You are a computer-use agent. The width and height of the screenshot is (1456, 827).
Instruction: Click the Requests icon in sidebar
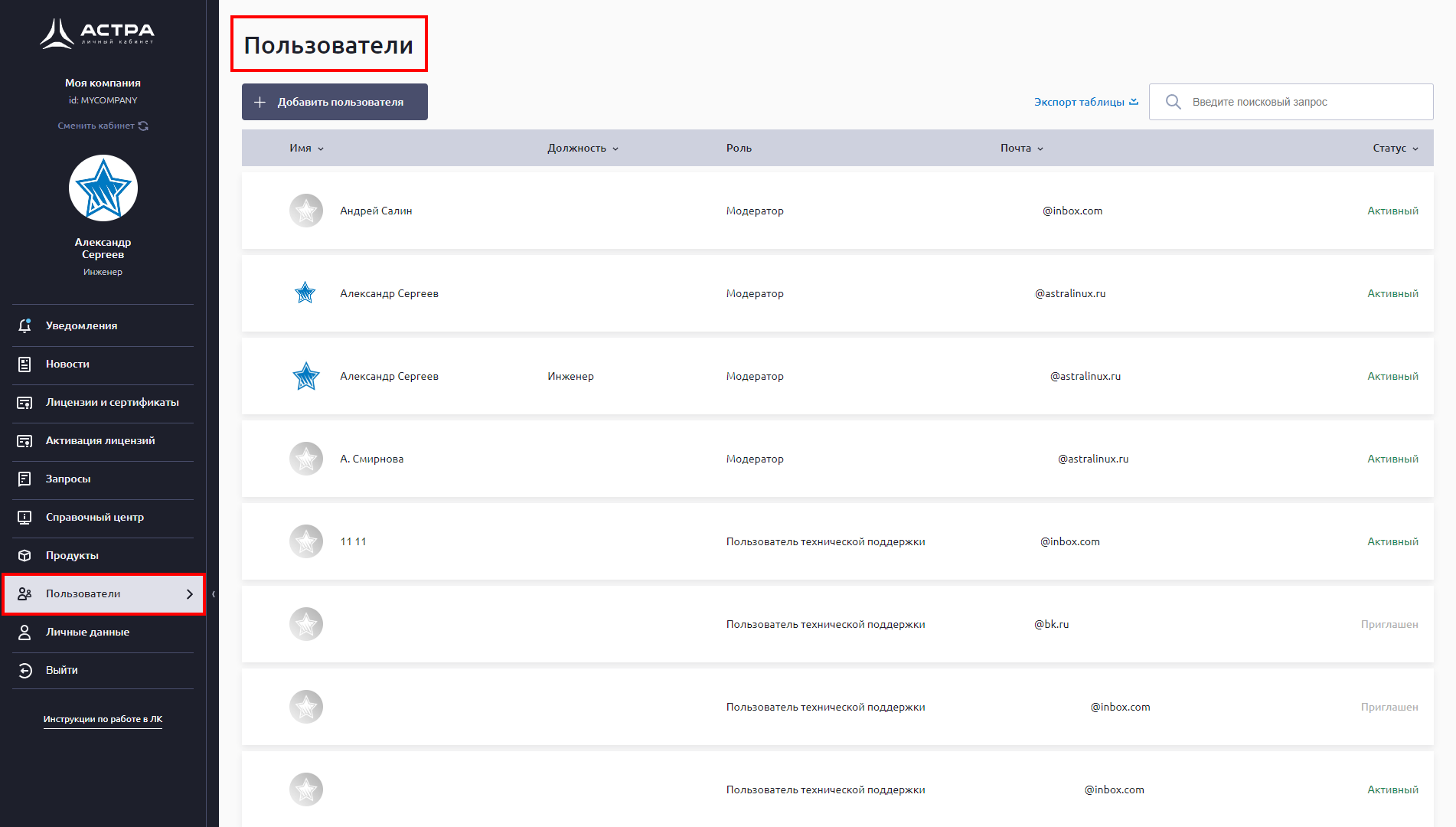click(x=24, y=479)
